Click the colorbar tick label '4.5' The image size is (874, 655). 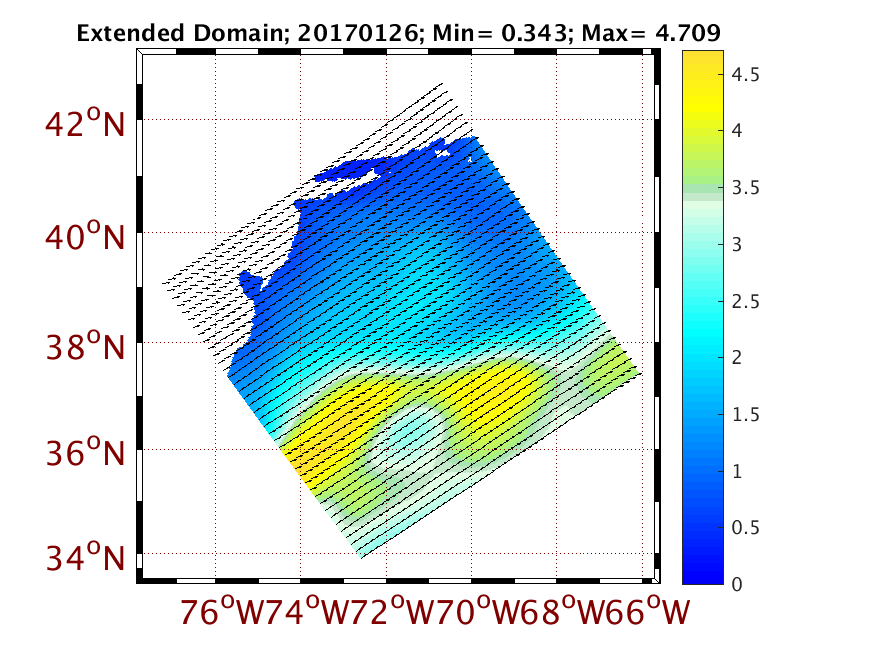tap(745, 74)
